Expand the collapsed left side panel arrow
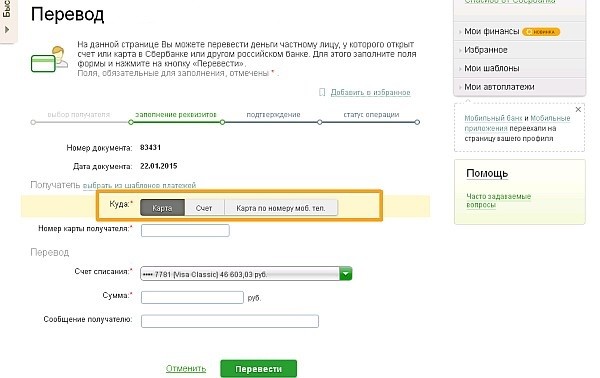Viewport: 600px width, 378px height. (7, 29)
